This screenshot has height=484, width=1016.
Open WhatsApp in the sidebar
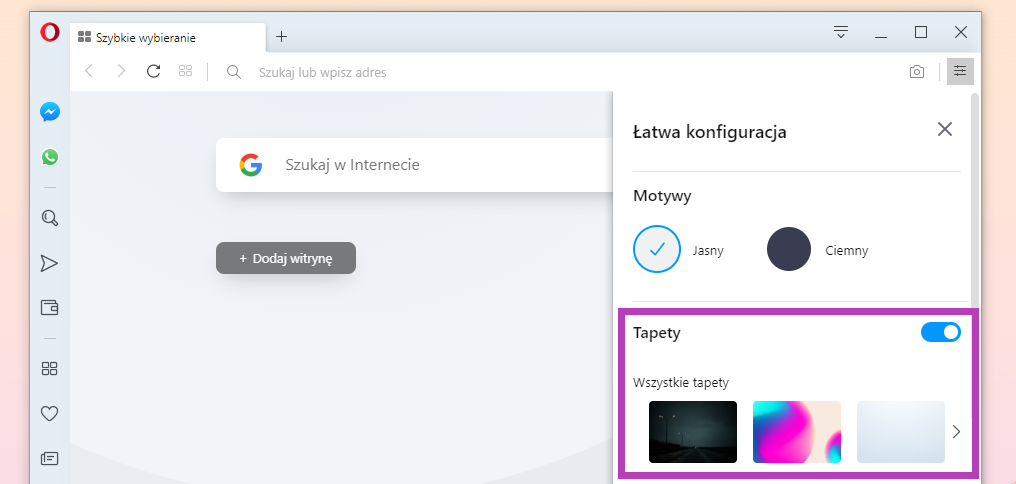tap(50, 157)
